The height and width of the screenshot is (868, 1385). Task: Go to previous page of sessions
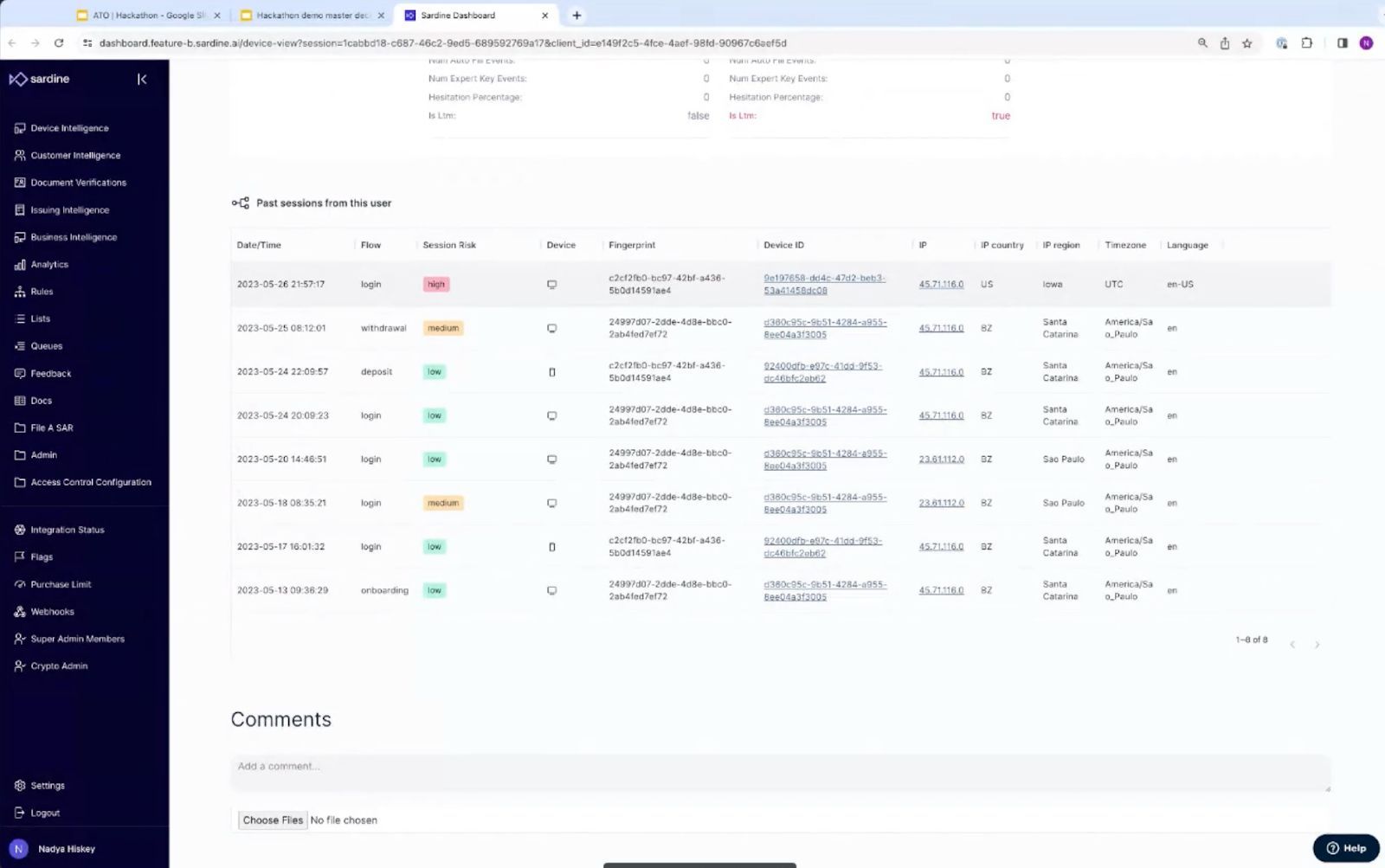[1292, 645]
